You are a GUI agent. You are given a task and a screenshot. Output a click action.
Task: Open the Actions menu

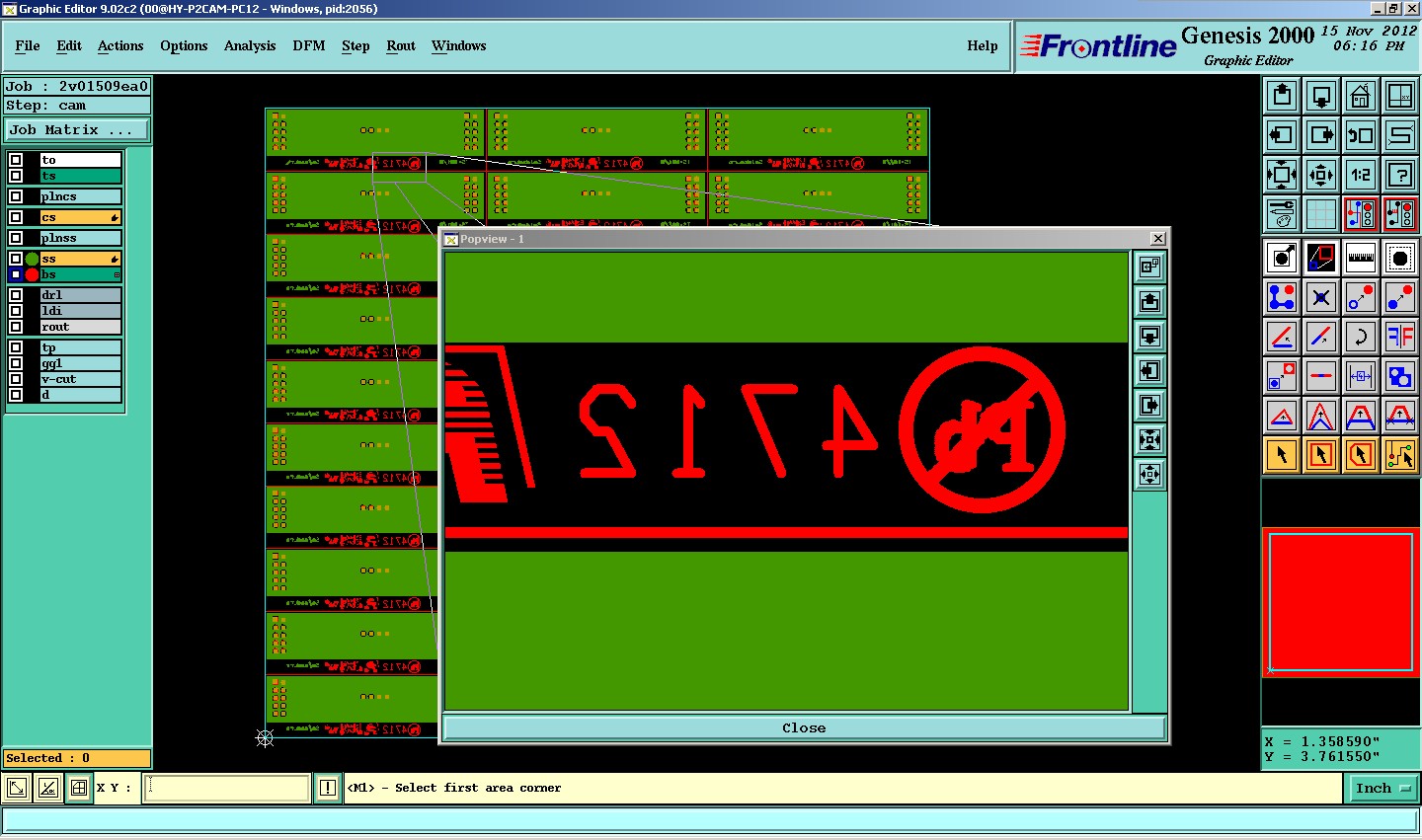(x=120, y=46)
